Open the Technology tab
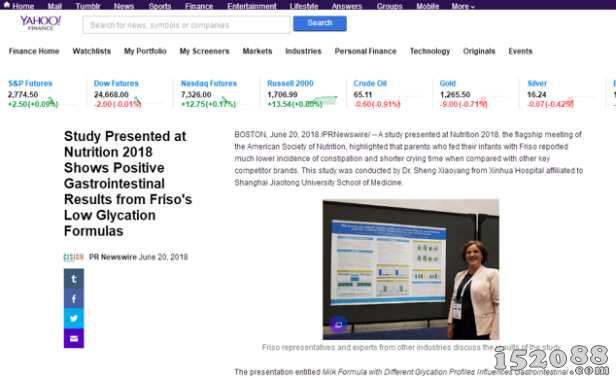The height and width of the screenshot is (378, 616). click(x=430, y=51)
